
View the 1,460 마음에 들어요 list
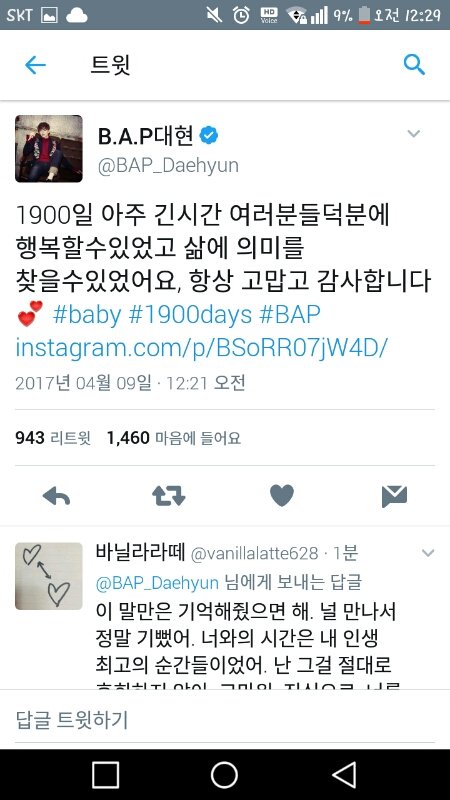click(173, 438)
